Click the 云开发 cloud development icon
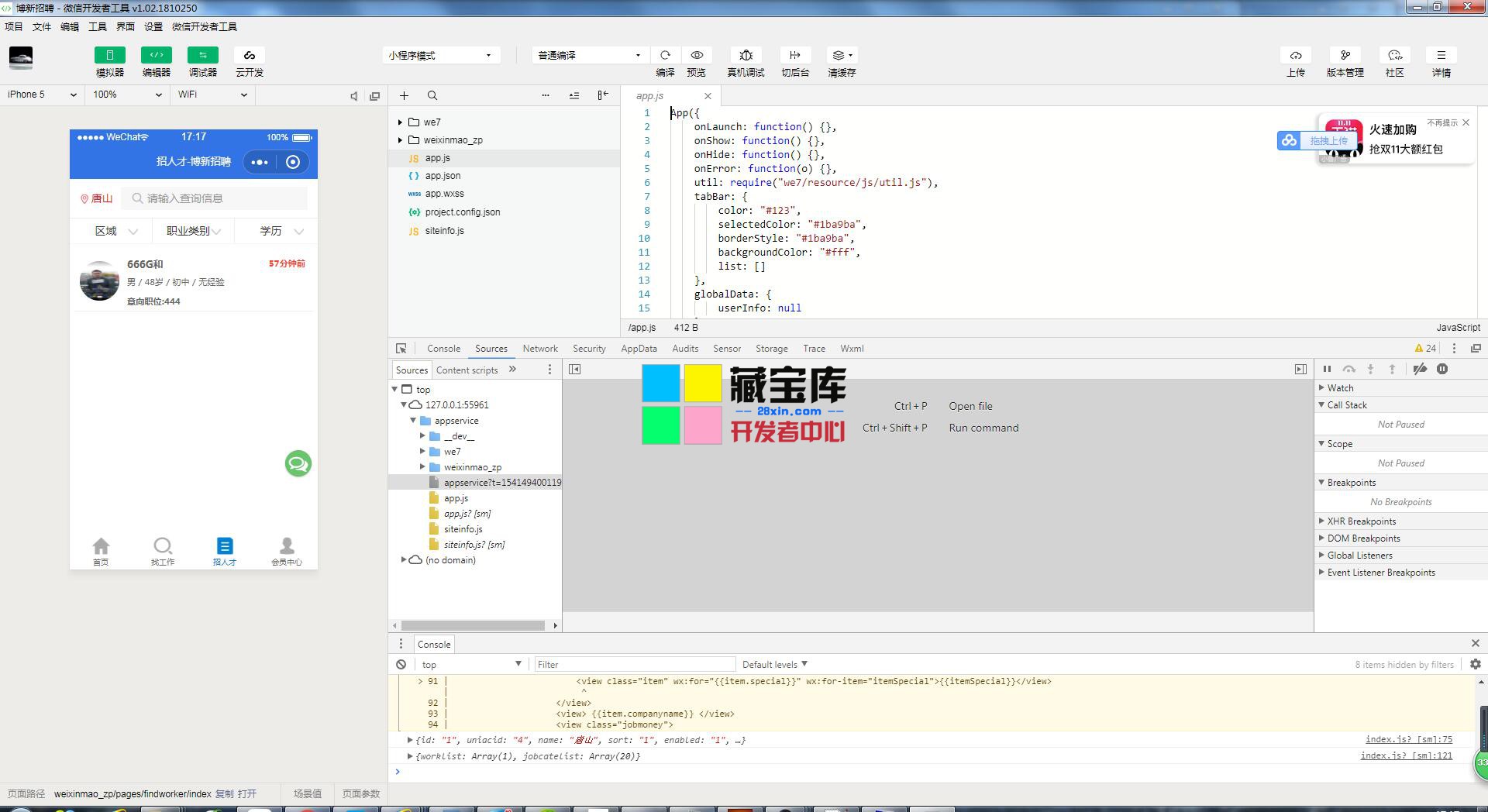Image resolution: width=1488 pixels, height=812 pixels. (250, 55)
